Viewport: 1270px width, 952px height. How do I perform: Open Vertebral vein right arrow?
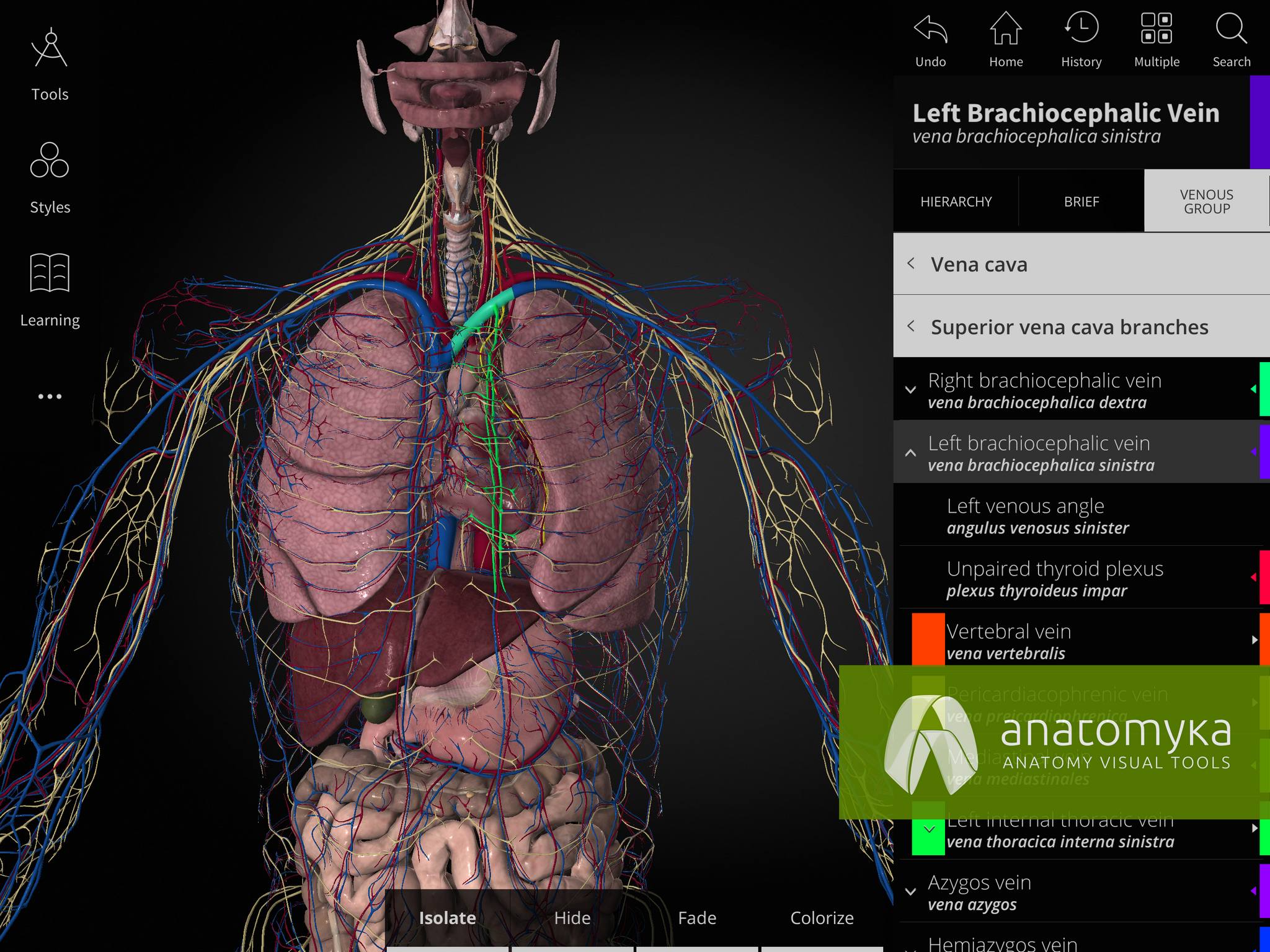(x=1254, y=639)
